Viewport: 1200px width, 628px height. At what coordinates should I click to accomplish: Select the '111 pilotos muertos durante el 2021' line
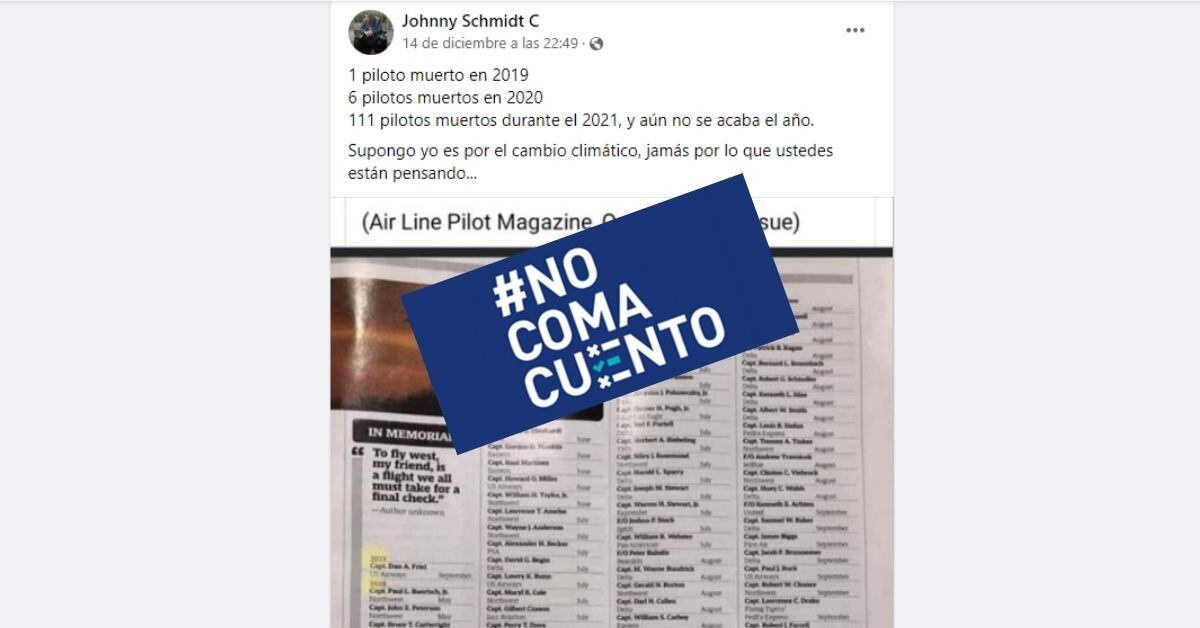click(x=581, y=121)
